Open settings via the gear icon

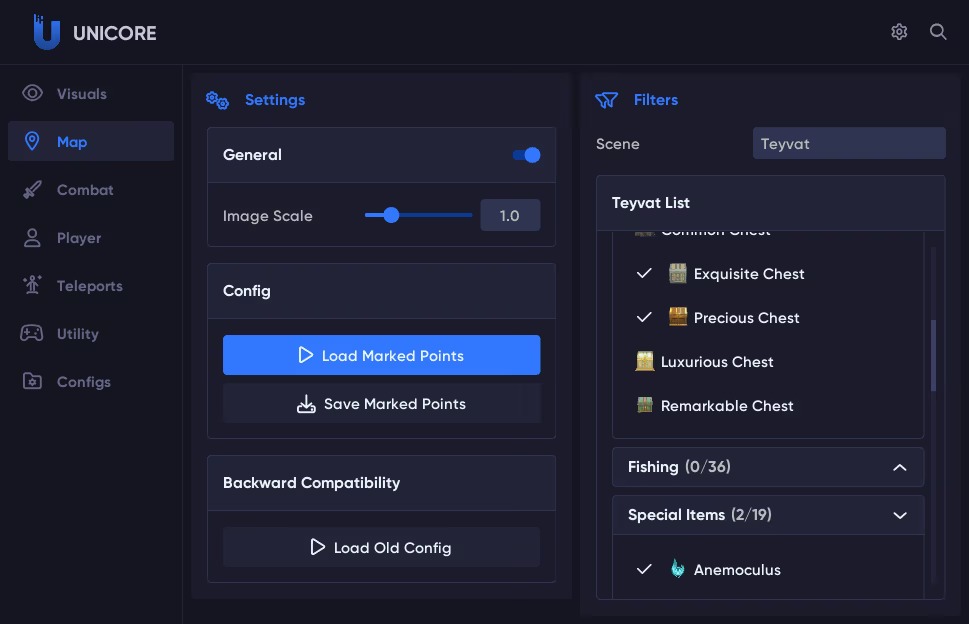click(x=899, y=32)
